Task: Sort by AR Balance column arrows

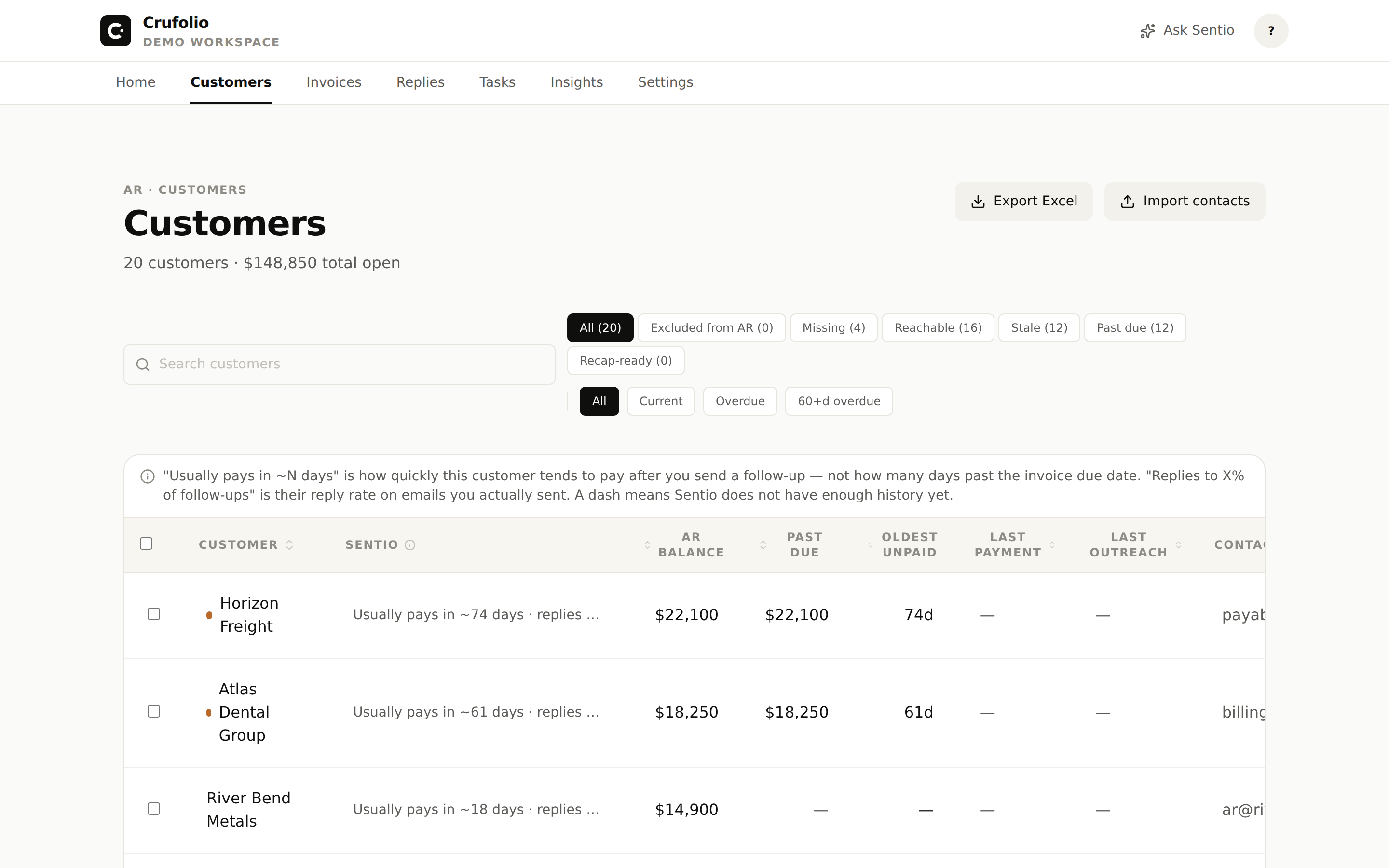Action: point(647,545)
